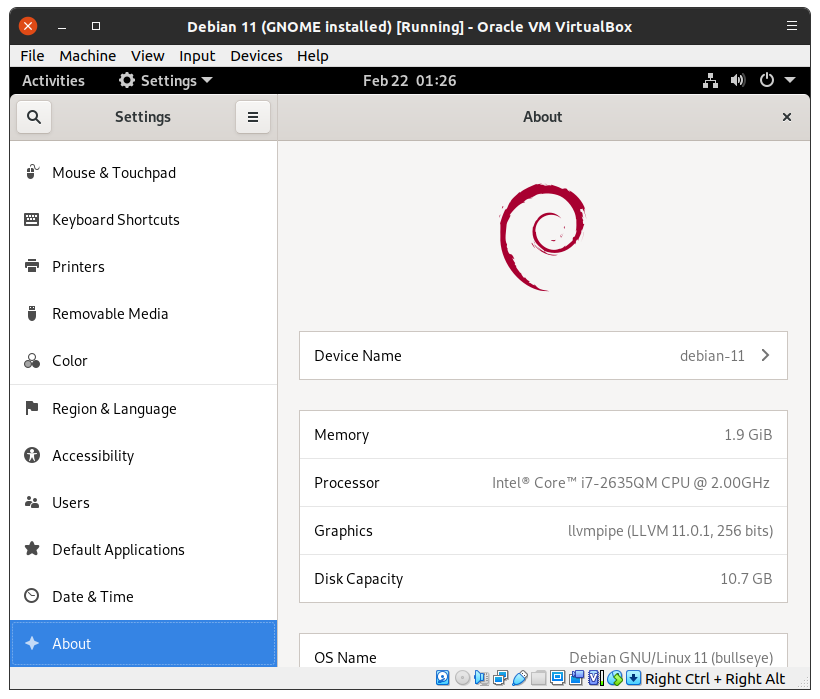Close the Settings About window
The image size is (820, 699).
[x=787, y=117]
